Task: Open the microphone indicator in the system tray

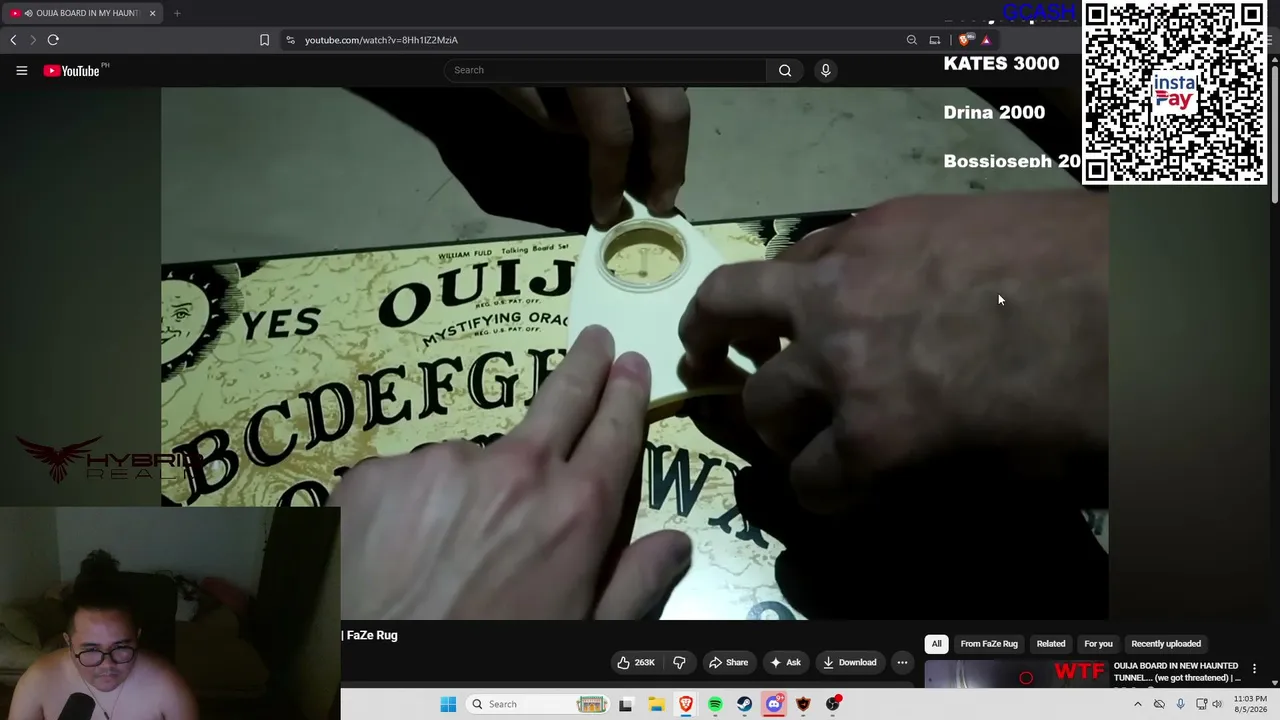Action: 1180,704
